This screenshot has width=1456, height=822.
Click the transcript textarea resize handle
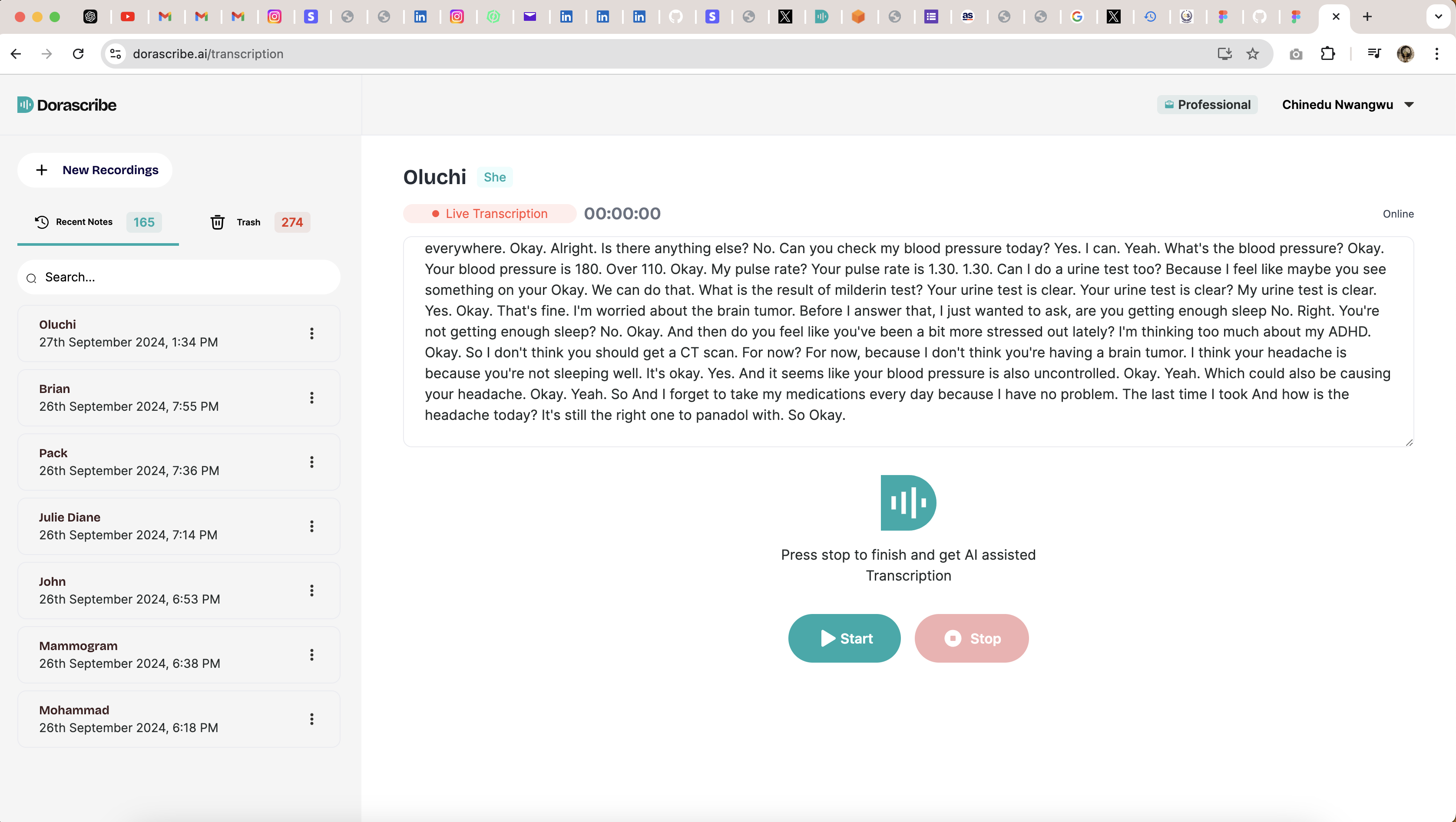(x=1409, y=442)
